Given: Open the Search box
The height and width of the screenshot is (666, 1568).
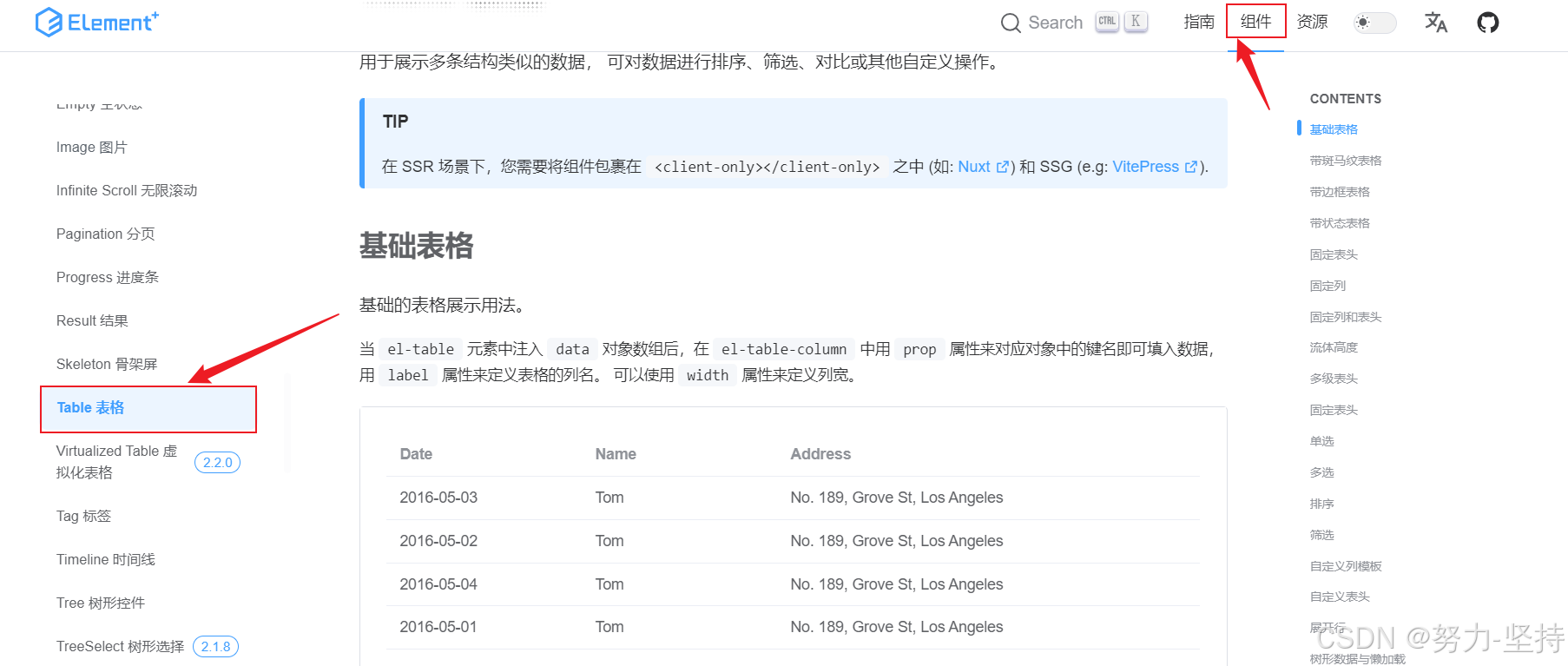Looking at the screenshot, I should [x=1074, y=23].
